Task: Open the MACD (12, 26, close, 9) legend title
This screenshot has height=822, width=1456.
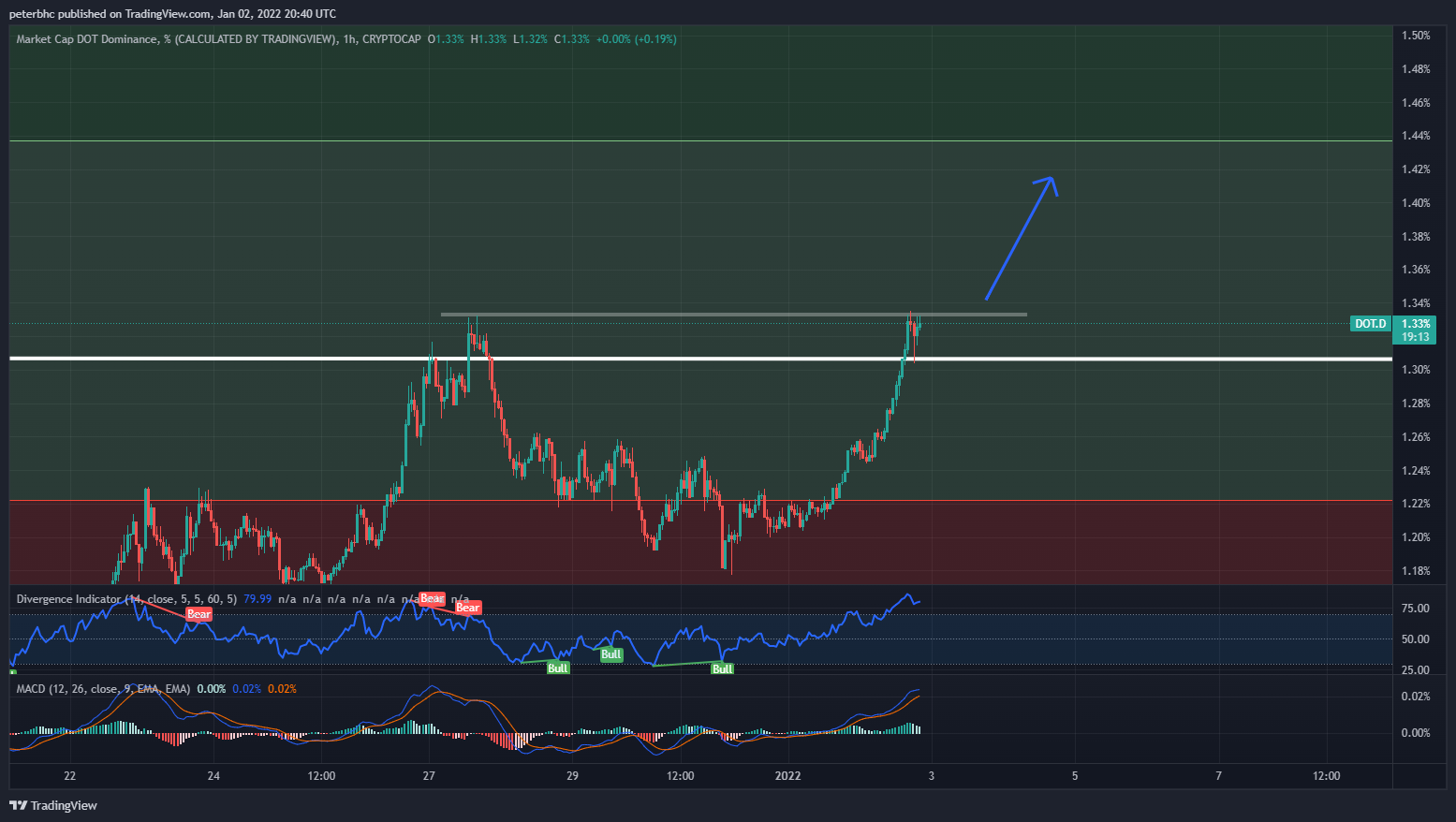Action: pos(103,689)
